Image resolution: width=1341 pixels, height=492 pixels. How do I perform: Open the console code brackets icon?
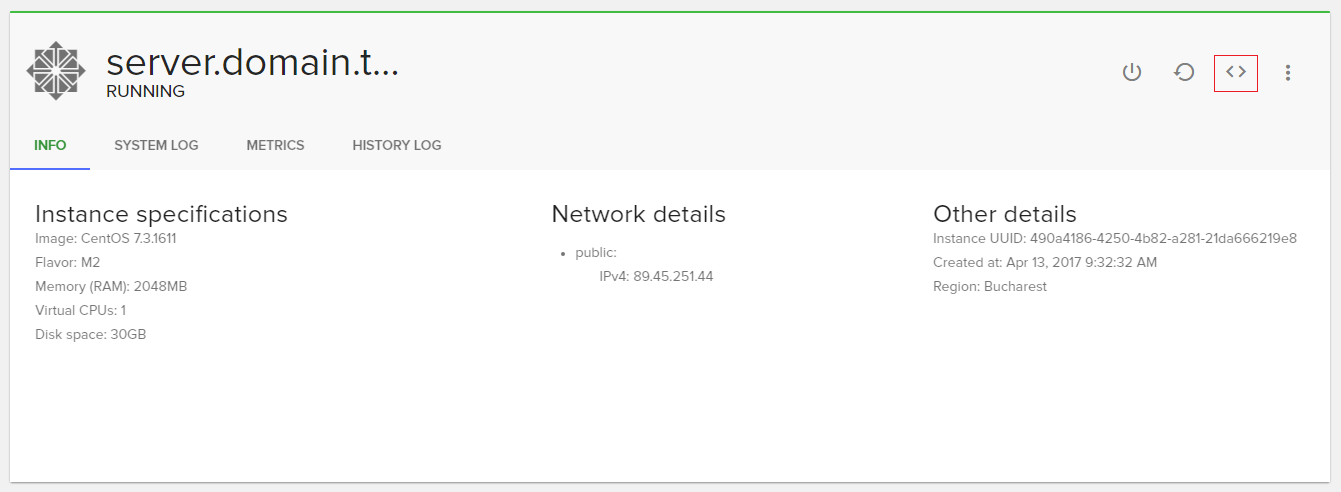pos(1236,72)
